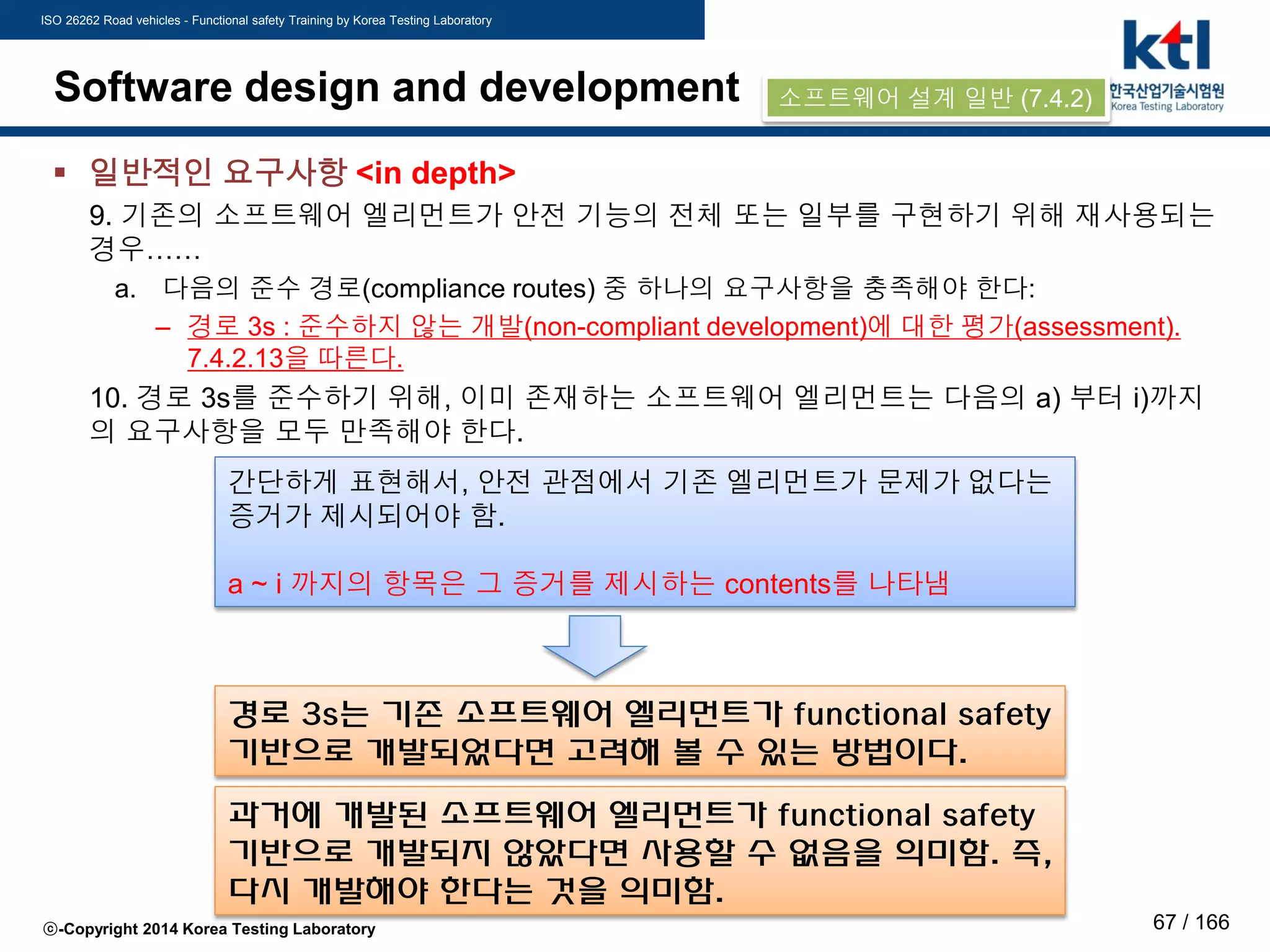The image size is (1270, 952).
Task: Click the 한국산업기술시험원 text under the logo
Action: pyautogui.click(x=1167, y=90)
